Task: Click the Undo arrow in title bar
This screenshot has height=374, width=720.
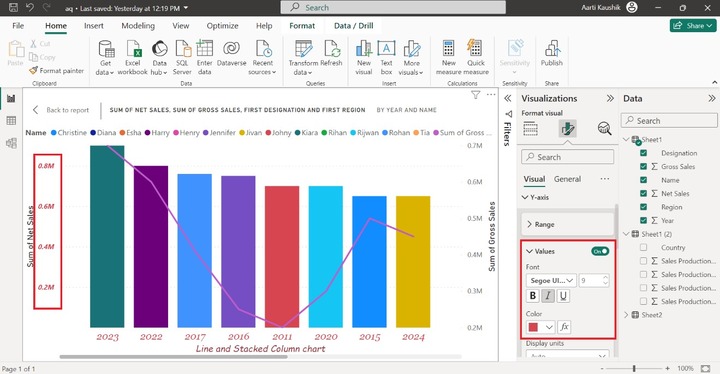Action: point(30,7)
